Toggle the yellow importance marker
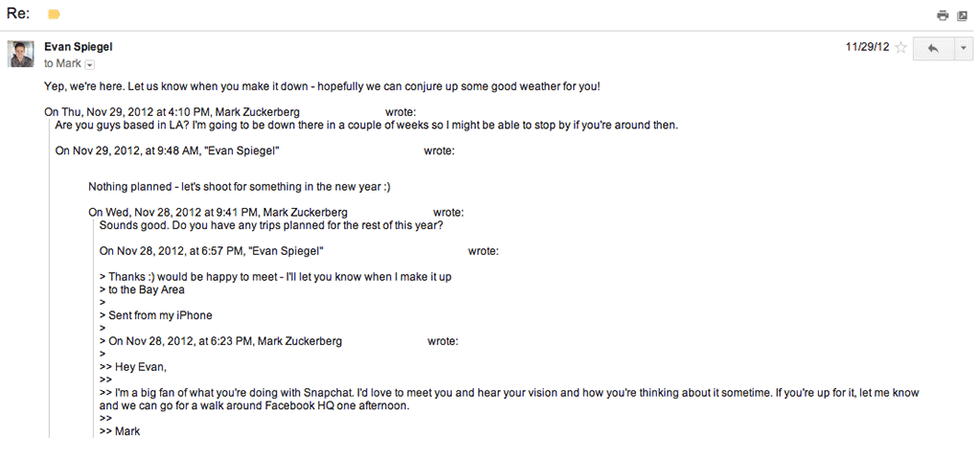 coord(54,15)
